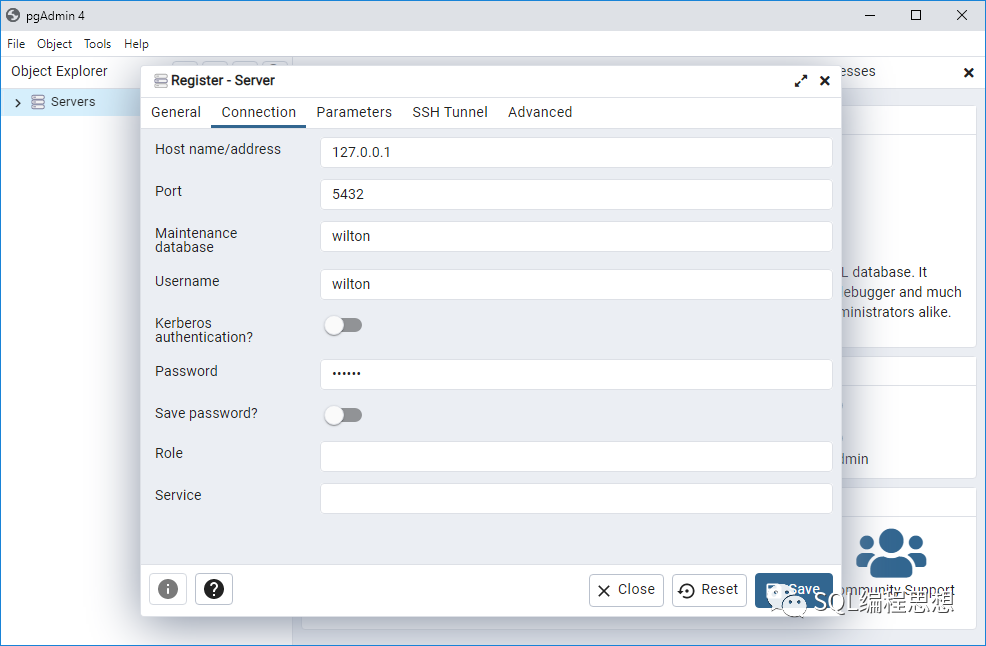
Task: Click the Servers group icon in tree
Action: pos(38,102)
